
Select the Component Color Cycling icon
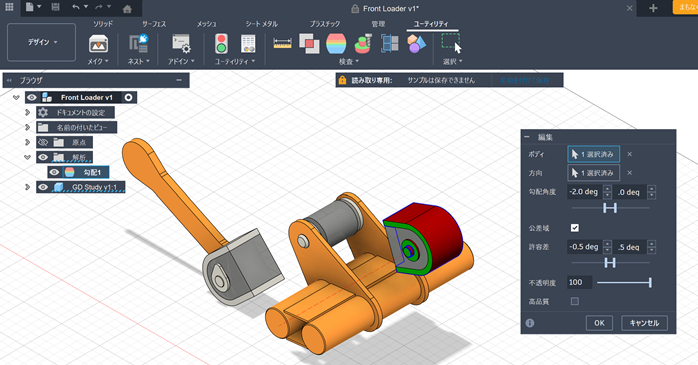click(416, 44)
